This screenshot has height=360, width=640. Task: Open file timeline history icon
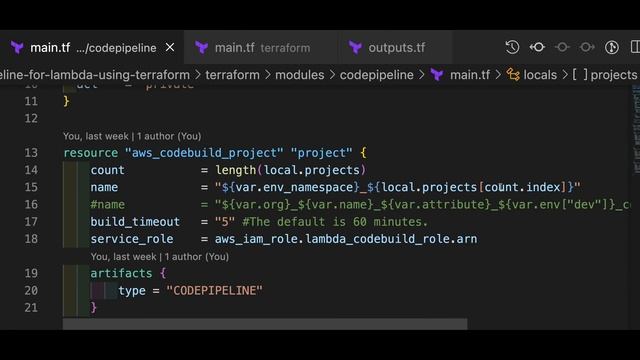coord(512,47)
